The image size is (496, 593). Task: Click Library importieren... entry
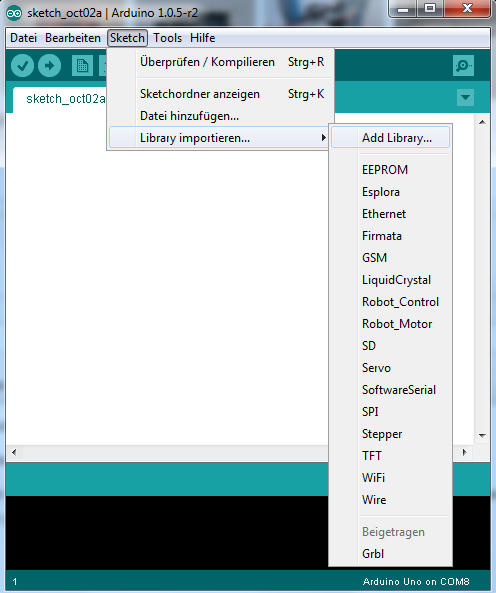point(220,138)
